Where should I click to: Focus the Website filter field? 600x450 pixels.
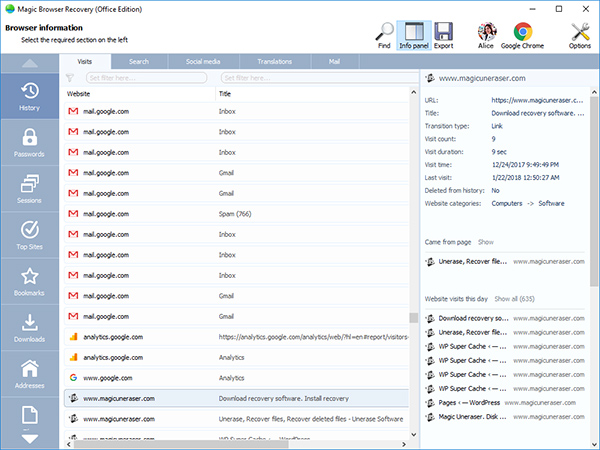147,78
